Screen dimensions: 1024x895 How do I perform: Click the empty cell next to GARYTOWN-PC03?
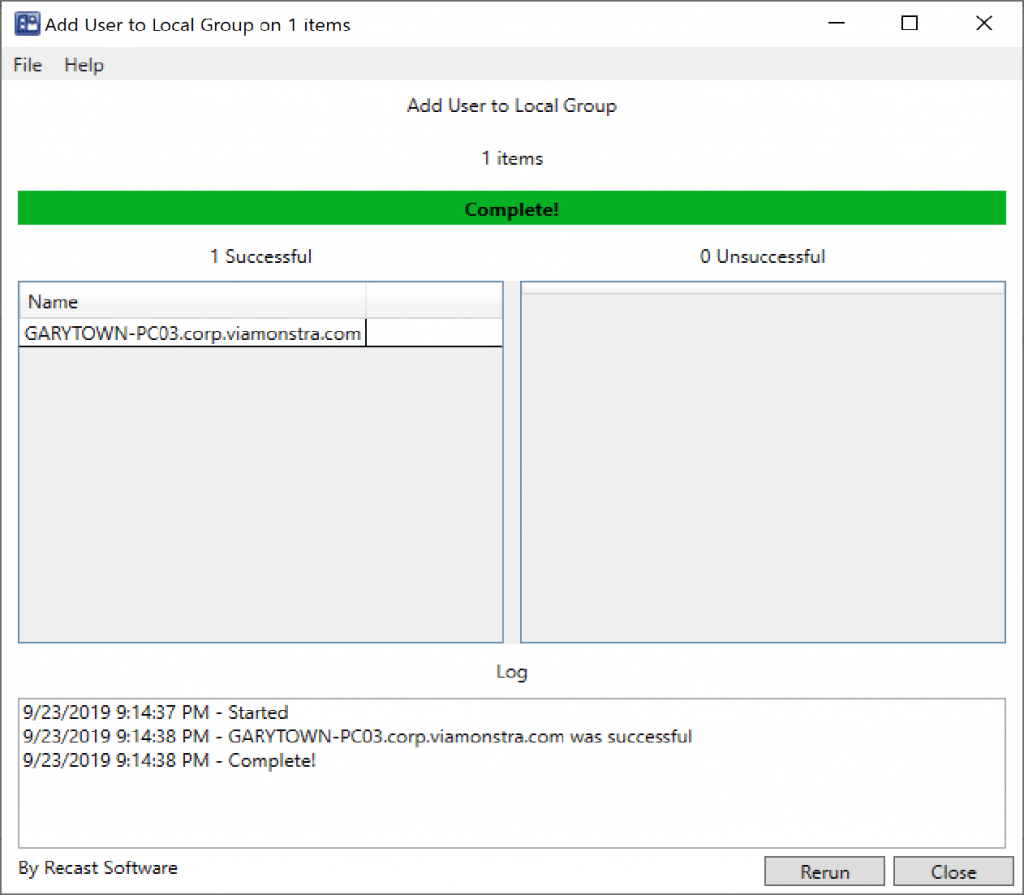pyautogui.click(x=433, y=334)
